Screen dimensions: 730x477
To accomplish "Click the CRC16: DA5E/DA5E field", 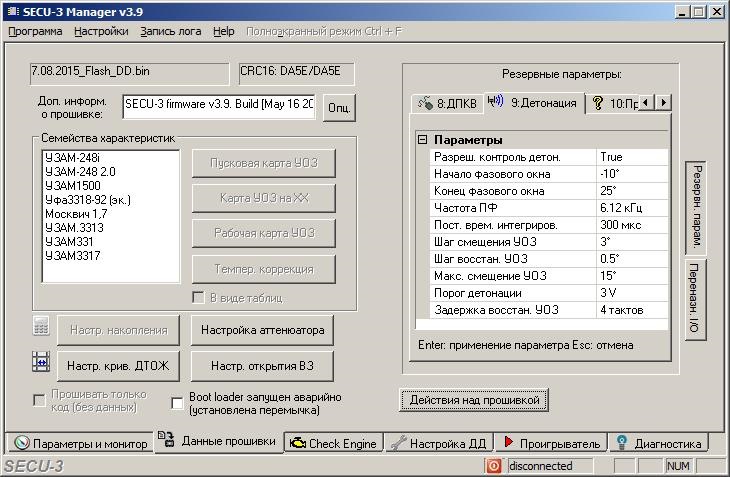I will tap(296, 74).
